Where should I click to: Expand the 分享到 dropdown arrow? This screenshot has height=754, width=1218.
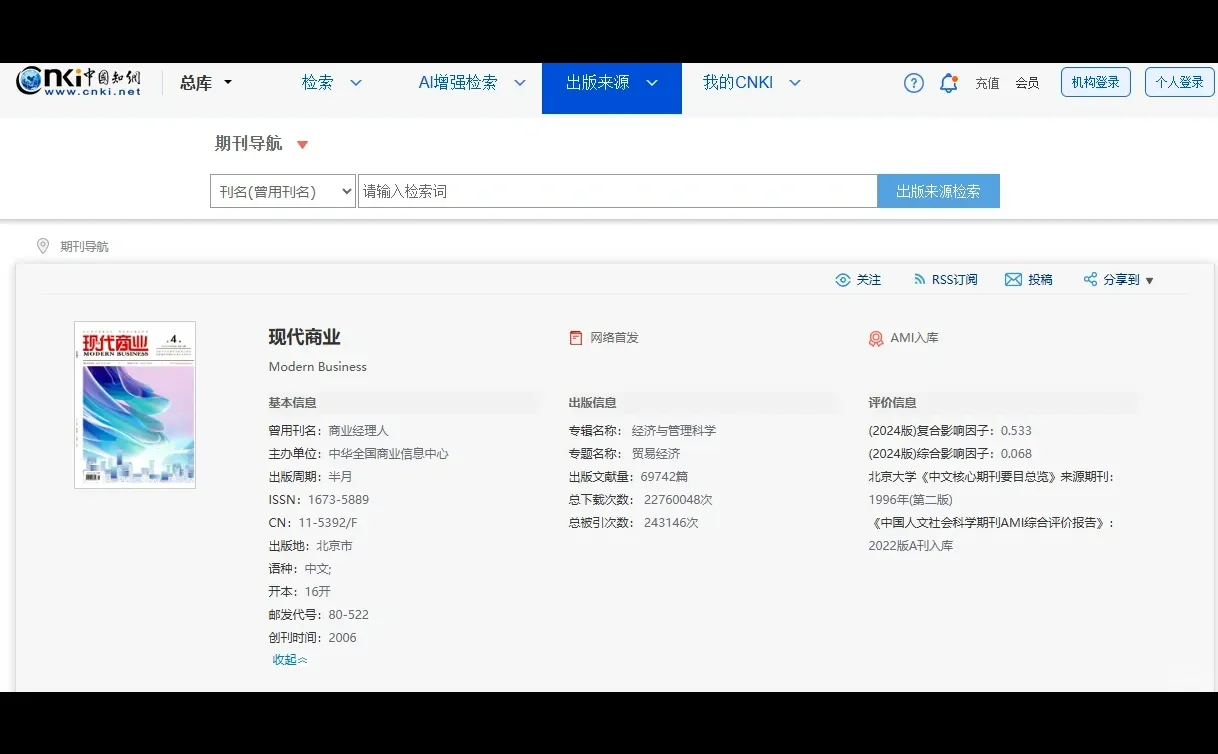tap(1149, 281)
